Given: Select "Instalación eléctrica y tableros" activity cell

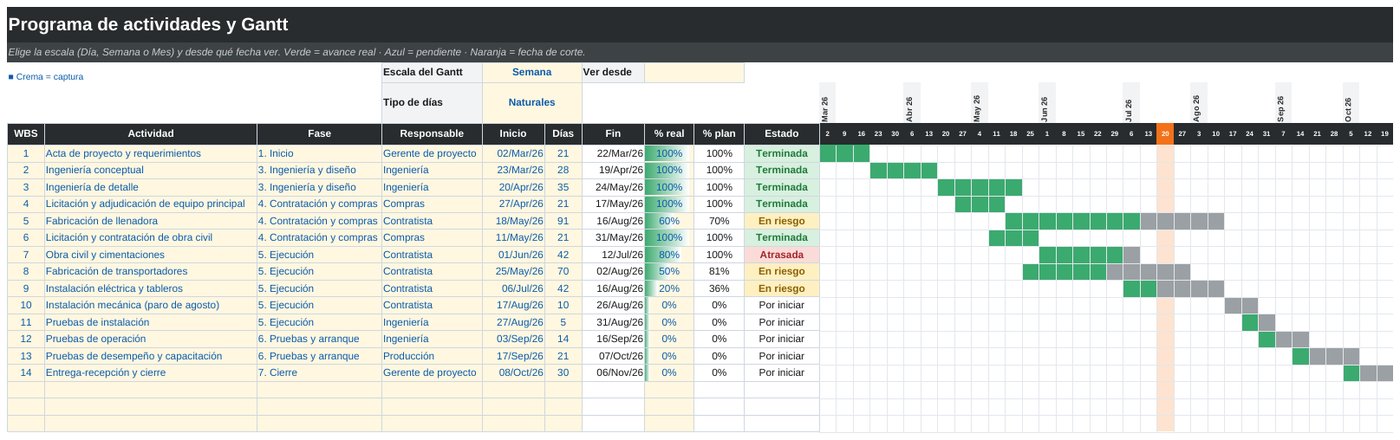Looking at the screenshot, I should pyautogui.click(x=151, y=288).
